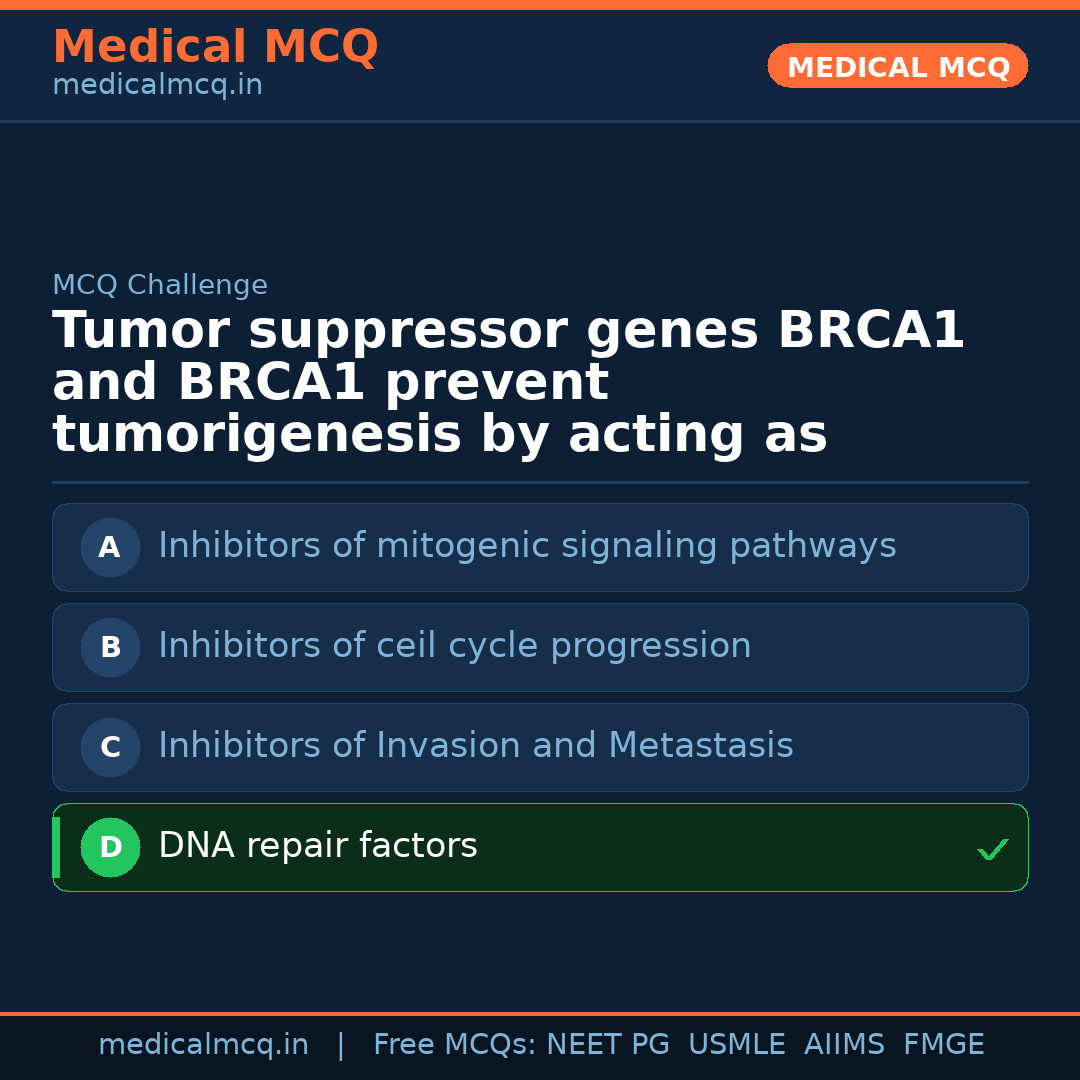Click the green checkmark icon on option D
Screen dimensions: 1080x1080
coord(992,849)
